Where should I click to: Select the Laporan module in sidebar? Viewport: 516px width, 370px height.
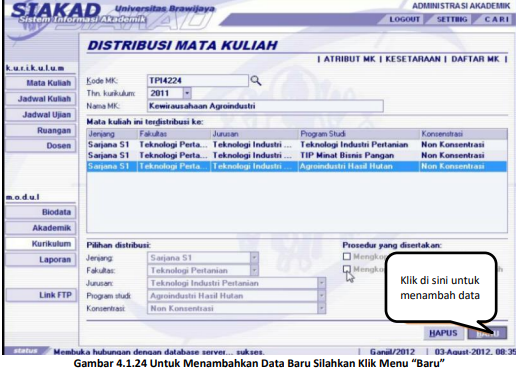click(41, 259)
